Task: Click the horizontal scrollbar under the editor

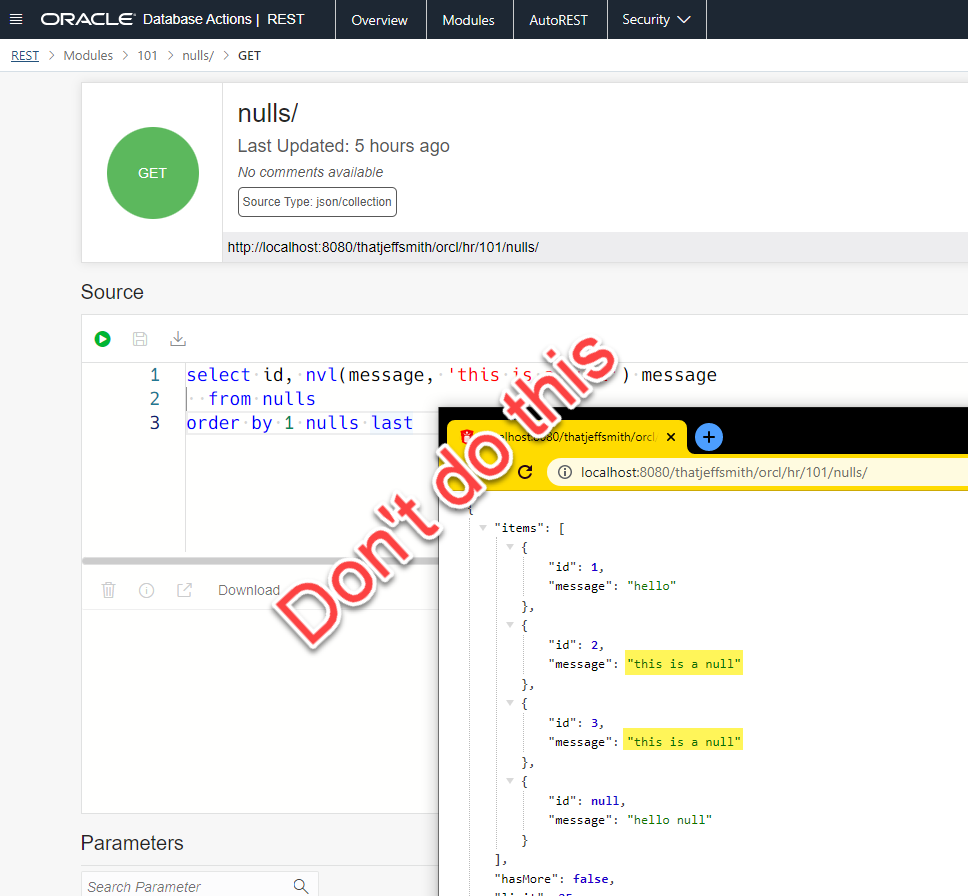Action: click(x=260, y=561)
